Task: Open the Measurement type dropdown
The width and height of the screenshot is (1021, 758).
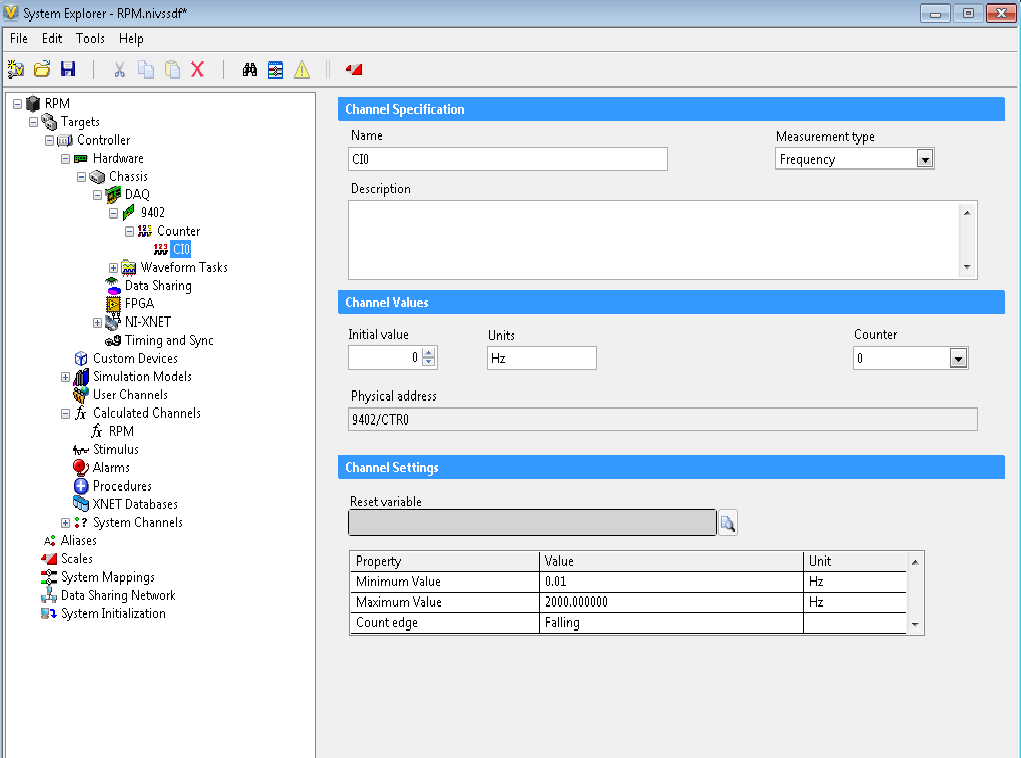Action: [925, 159]
